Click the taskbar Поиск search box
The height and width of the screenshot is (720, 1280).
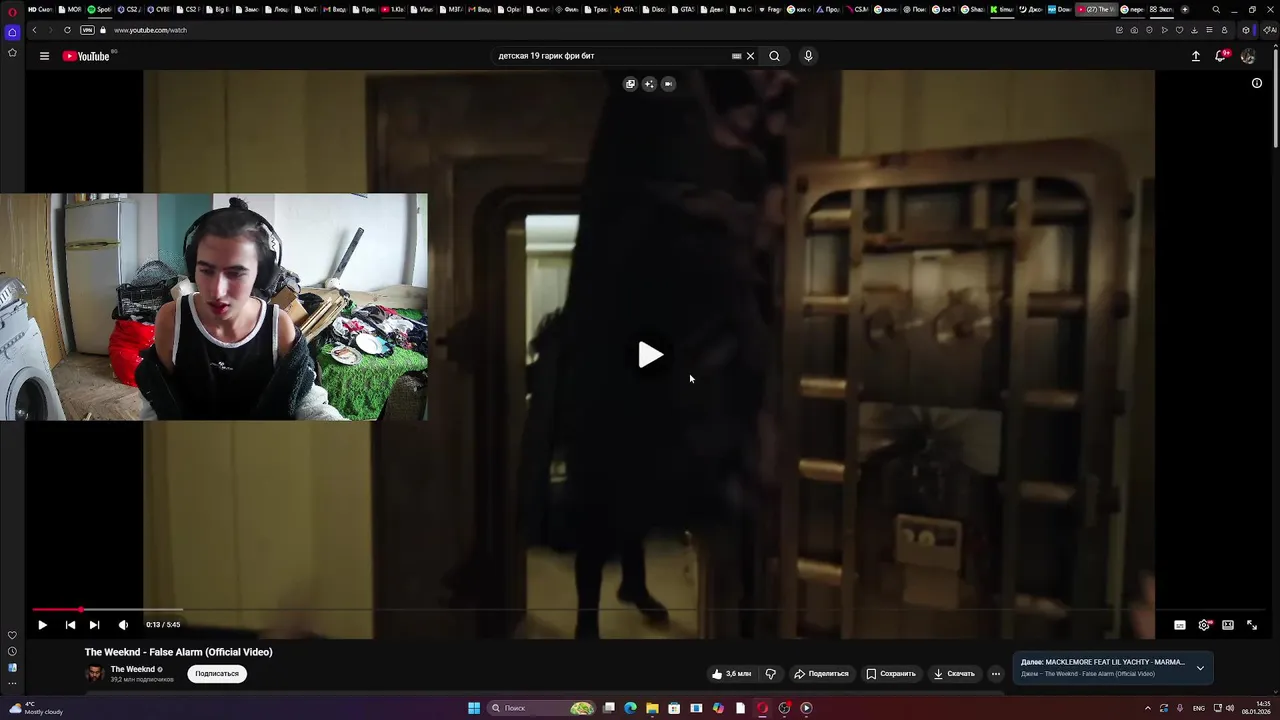(540, 708)
